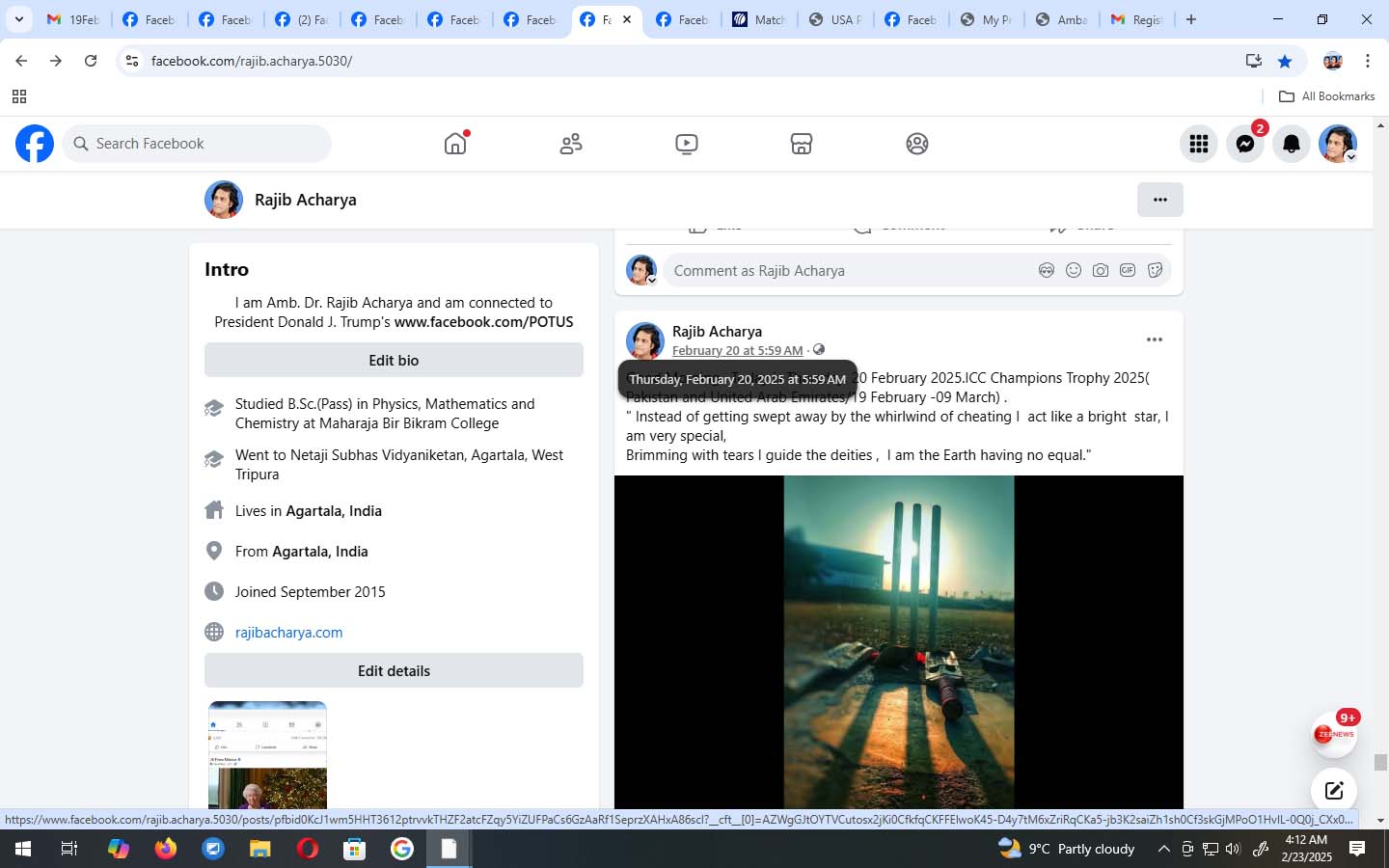This screenshot has width=1389, height=868.
Task: Click the public audience globe icon on post
Action: coord(818,349)
